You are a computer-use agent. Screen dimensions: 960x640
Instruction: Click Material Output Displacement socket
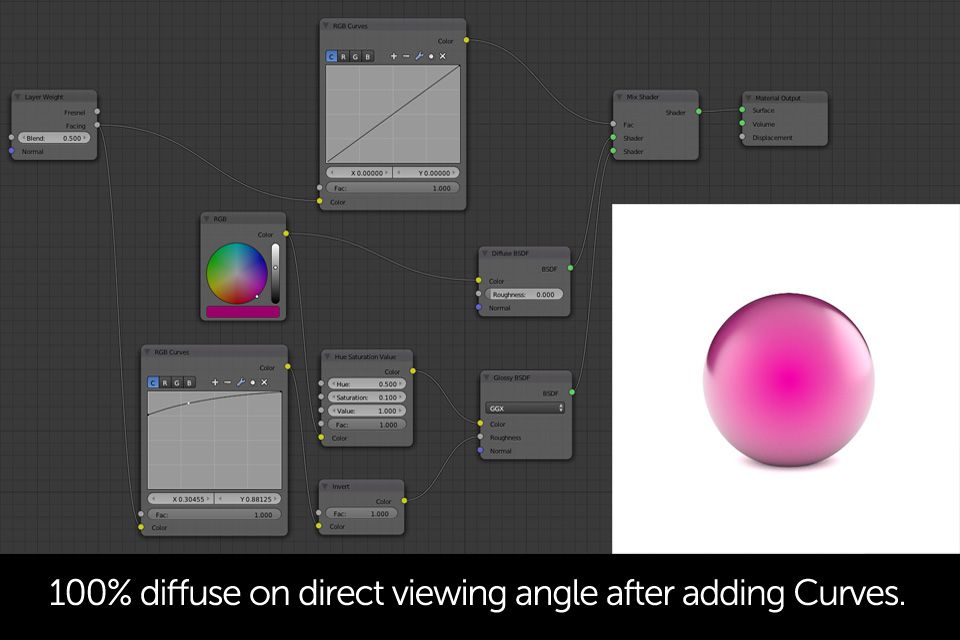(742, 137)
